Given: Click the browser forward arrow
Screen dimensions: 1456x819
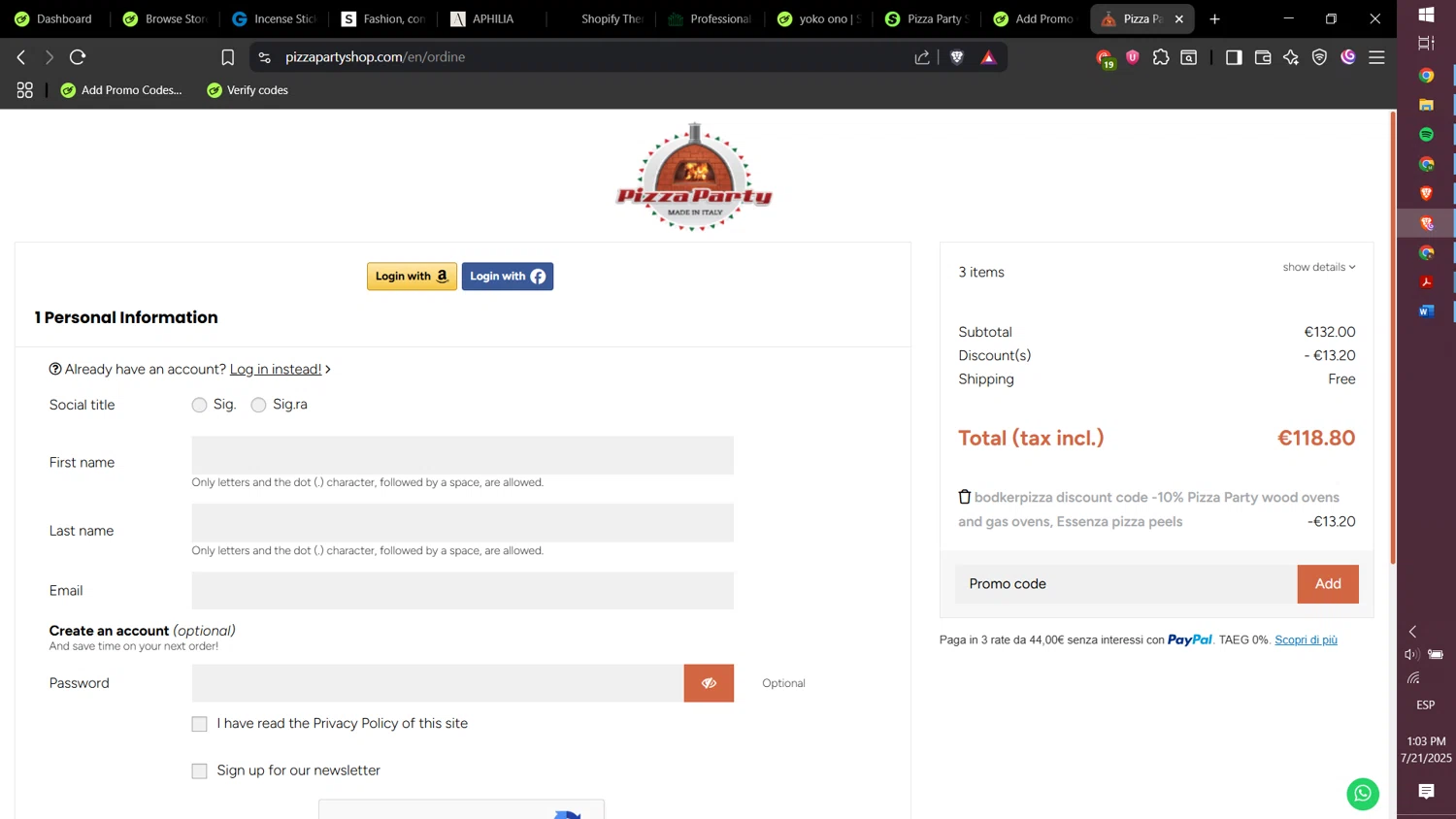Looking at the screenshot, I should (x=50, y=57).
